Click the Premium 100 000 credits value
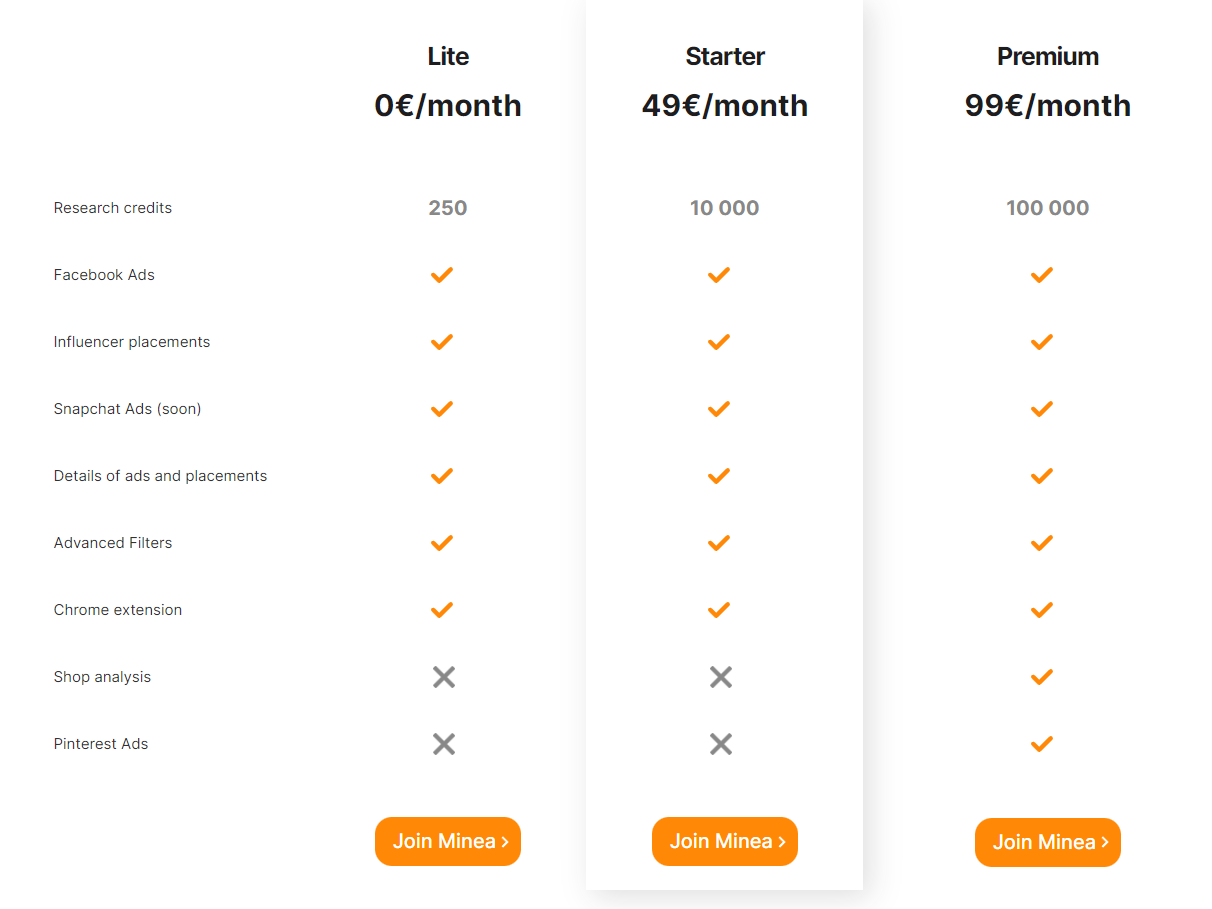Image resolution: width=1212 pixels, height=909 pixels. pos(1047,208)
